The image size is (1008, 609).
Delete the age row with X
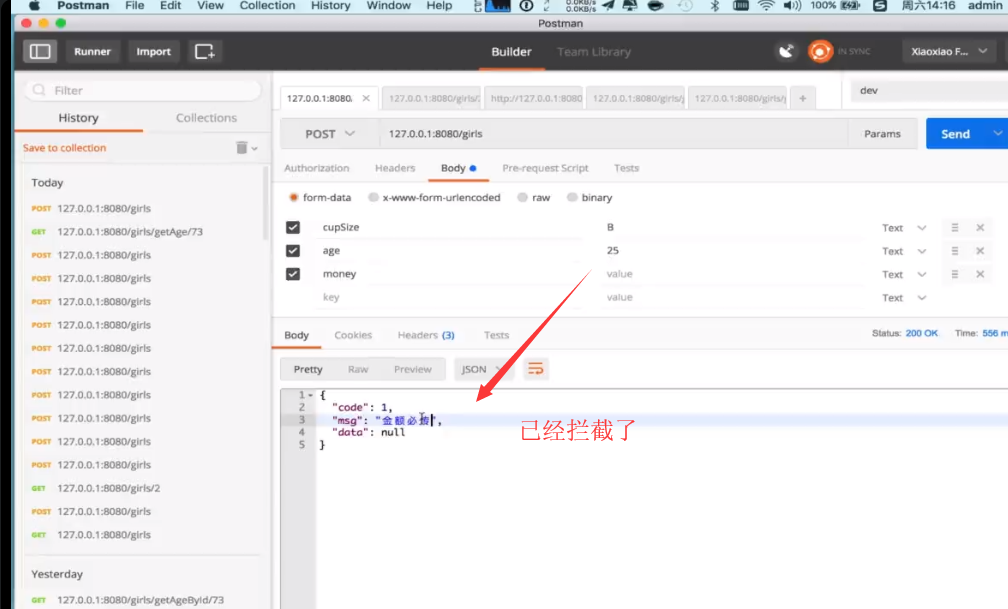point(980,251)
